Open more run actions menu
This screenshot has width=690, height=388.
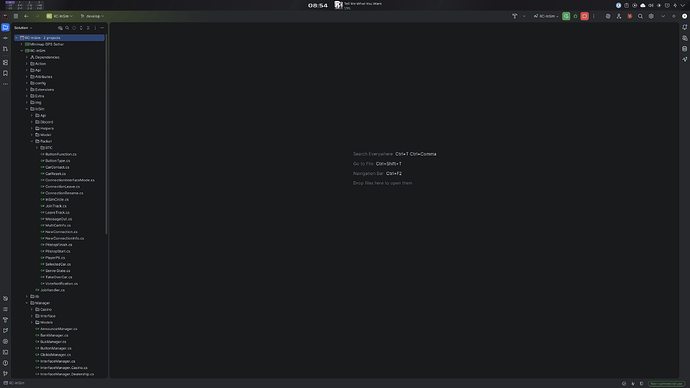pyautogui.click(x=594, y=16)
